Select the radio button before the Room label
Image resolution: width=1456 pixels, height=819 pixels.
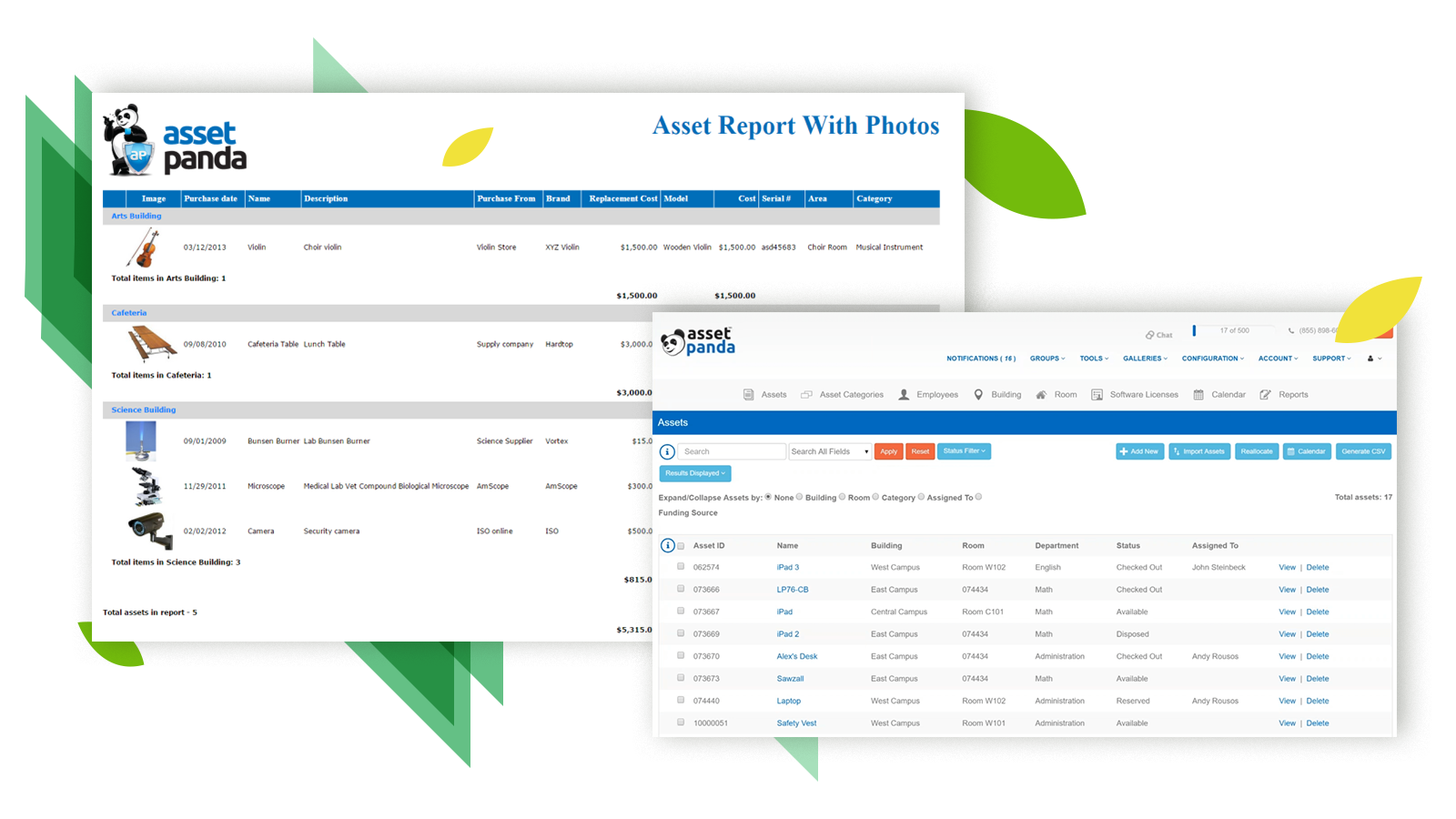[843, 497]
